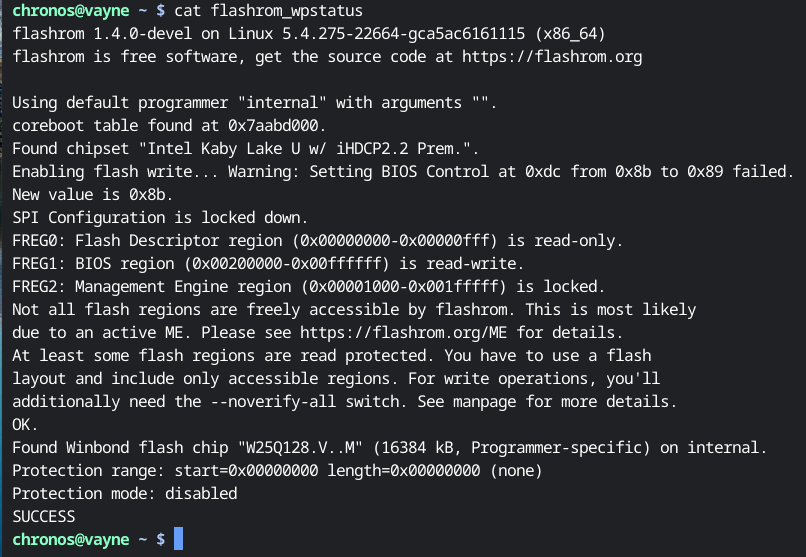Click 'New value is 0x8b.' line
This screenshot has width=806, height=557.
93,195
